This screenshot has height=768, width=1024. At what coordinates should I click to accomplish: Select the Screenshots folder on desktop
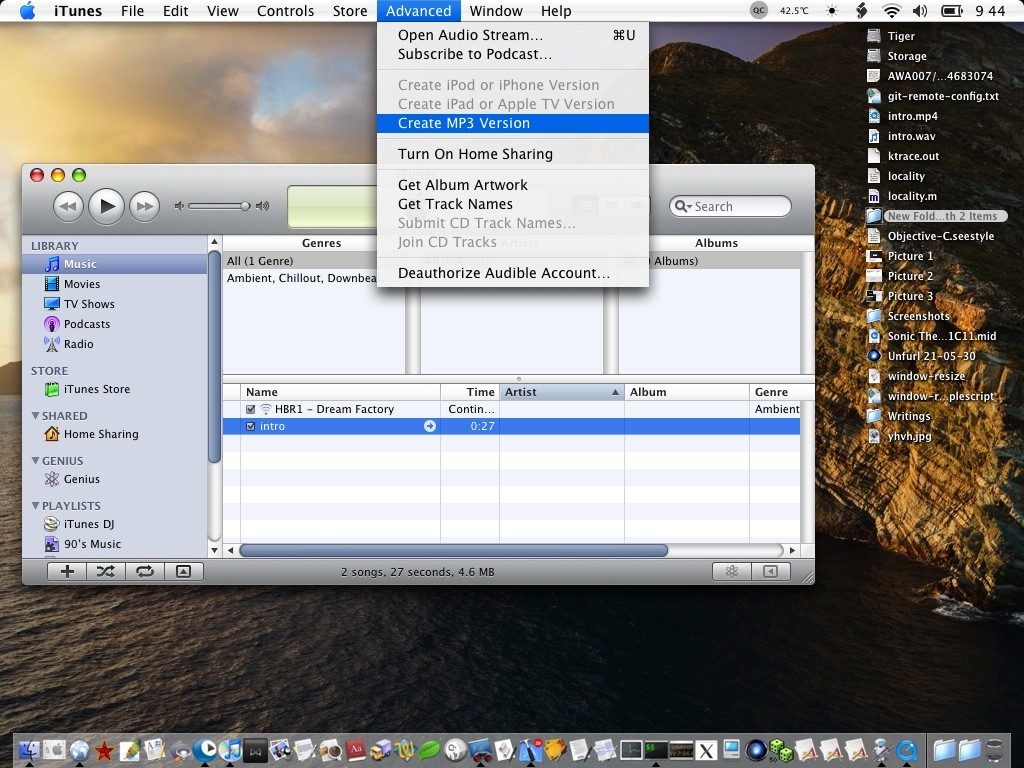(x=908, y=316)
